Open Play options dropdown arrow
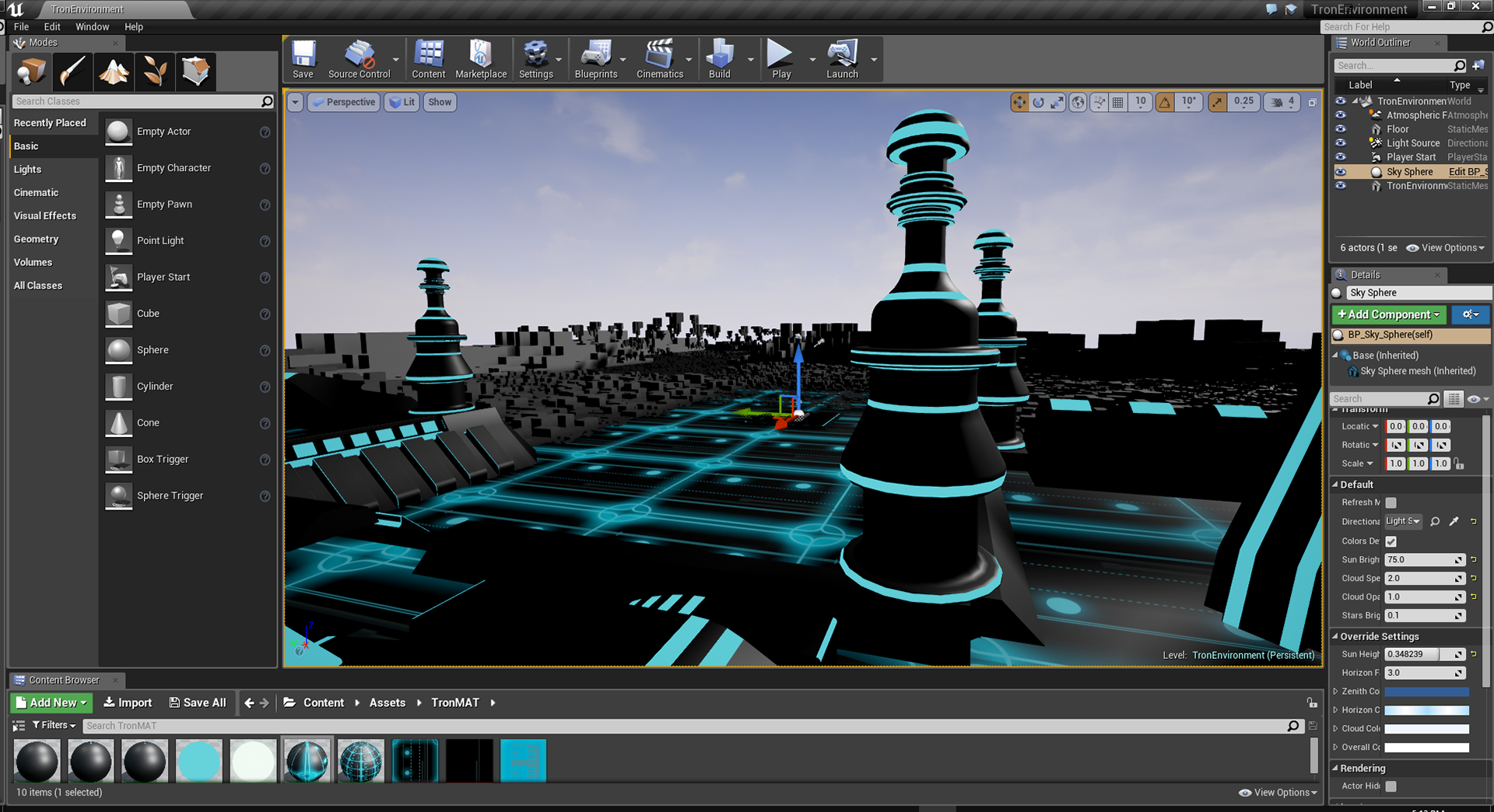This screenshot has height=812, width=1494. click(812, 60)
